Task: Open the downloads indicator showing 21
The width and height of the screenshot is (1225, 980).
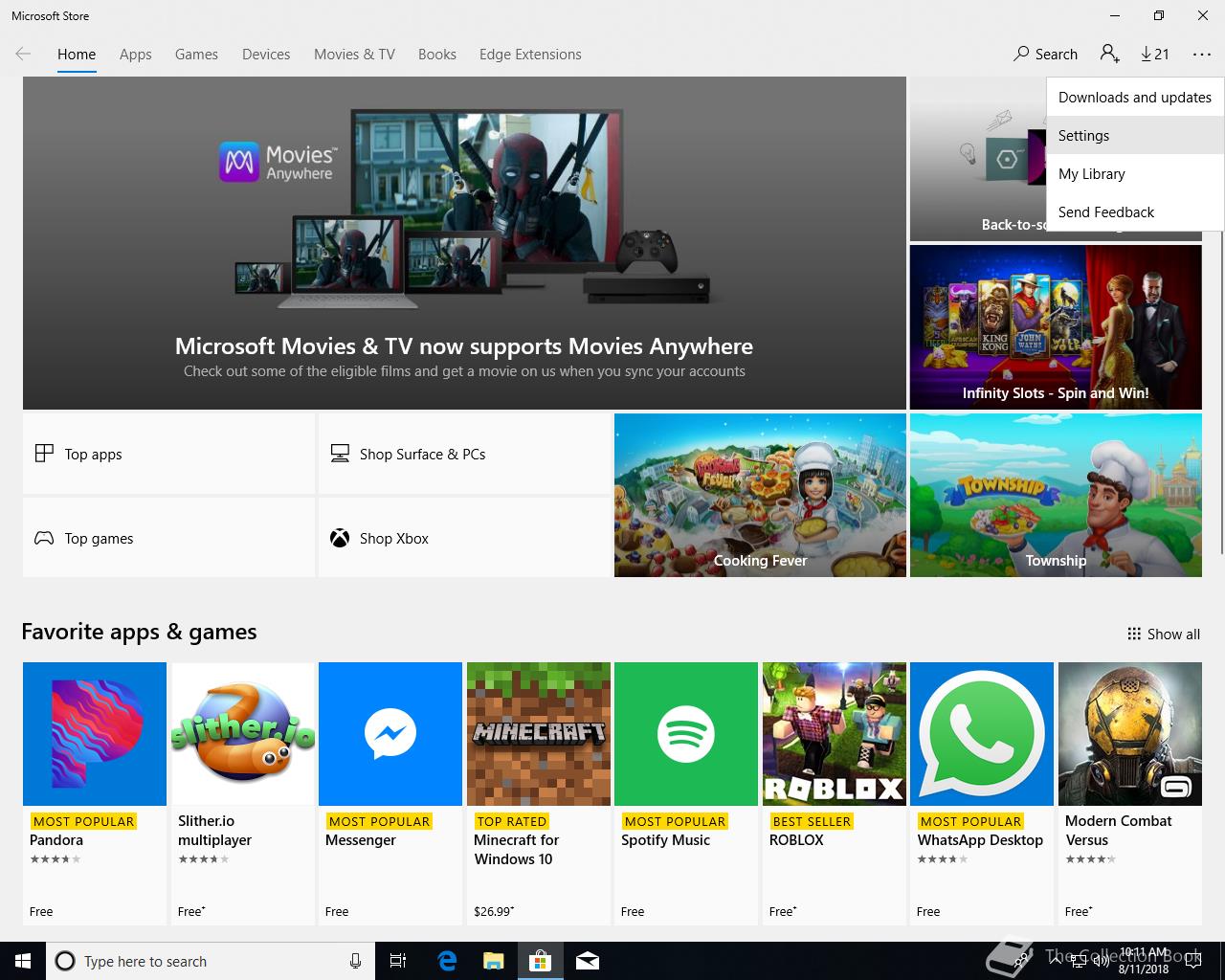Action: click(x=1155, y=55)
